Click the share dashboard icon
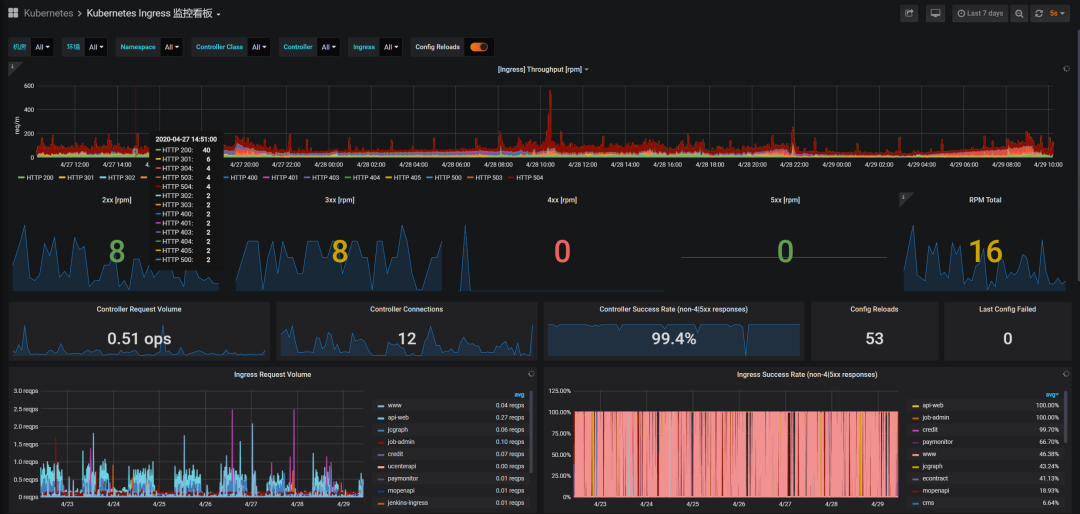The height and width of the screenshot is (514, 1080). pyautogui.click(x=908, y=13)
